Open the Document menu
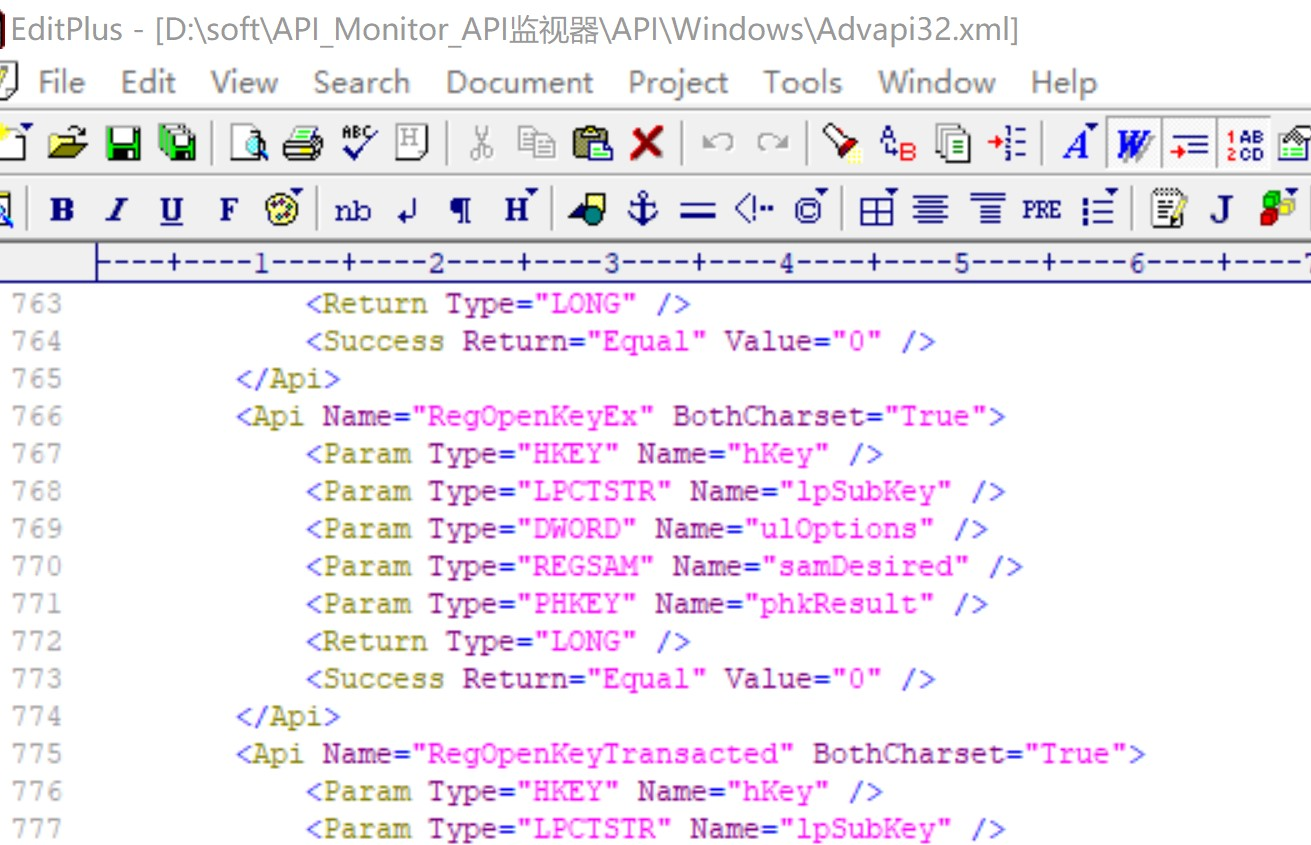The image size is (1311, 845). (x=519, y=83)
